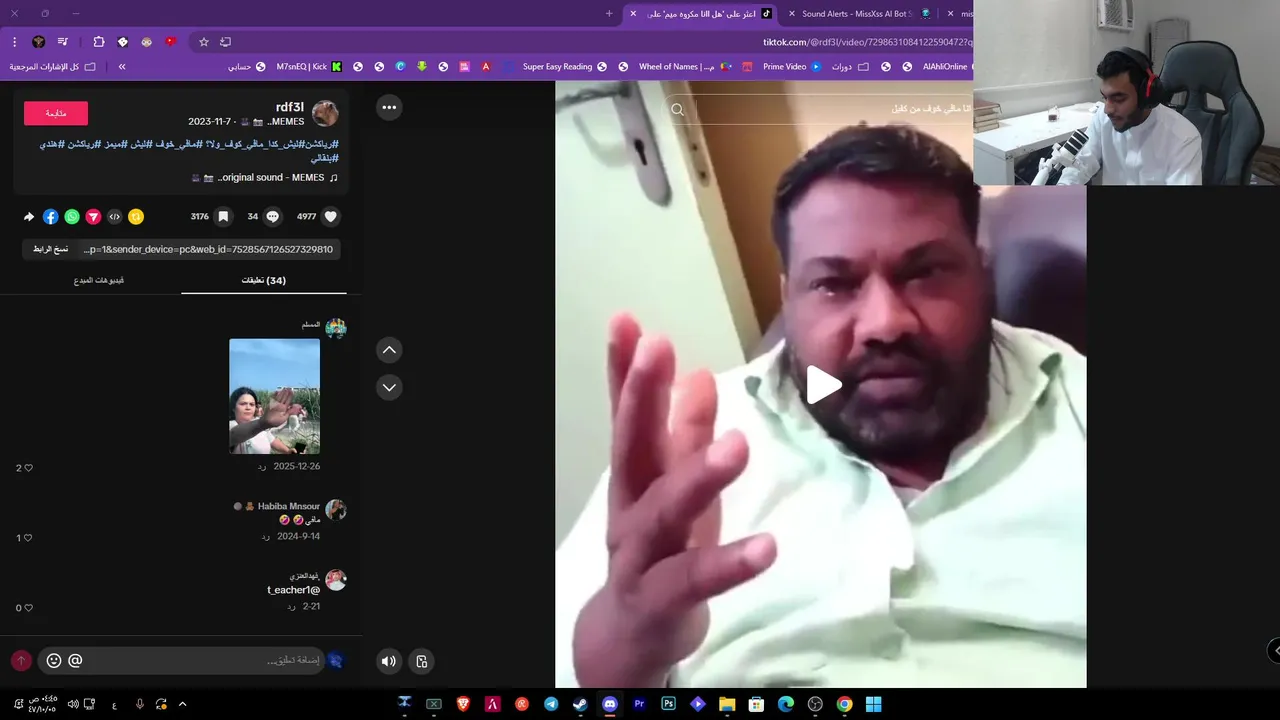Switch to the creator videos tab
This screenshot has height=720, width=1280.
(x=99, y=280)
